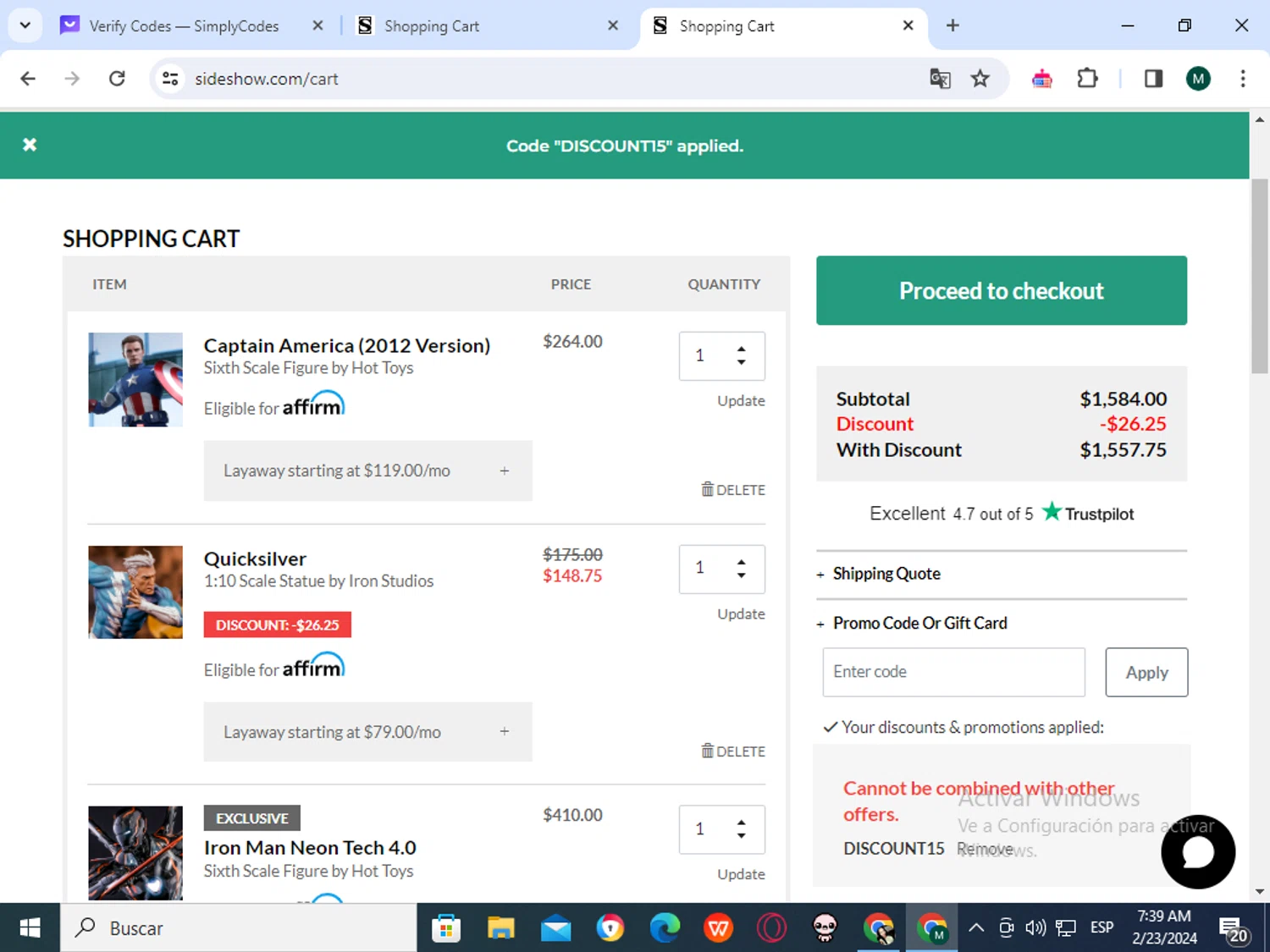Open the volume control in system tray
The width and height of the screenshot is (1270, 952).
pyautogui.click(x=1035, y=928)
